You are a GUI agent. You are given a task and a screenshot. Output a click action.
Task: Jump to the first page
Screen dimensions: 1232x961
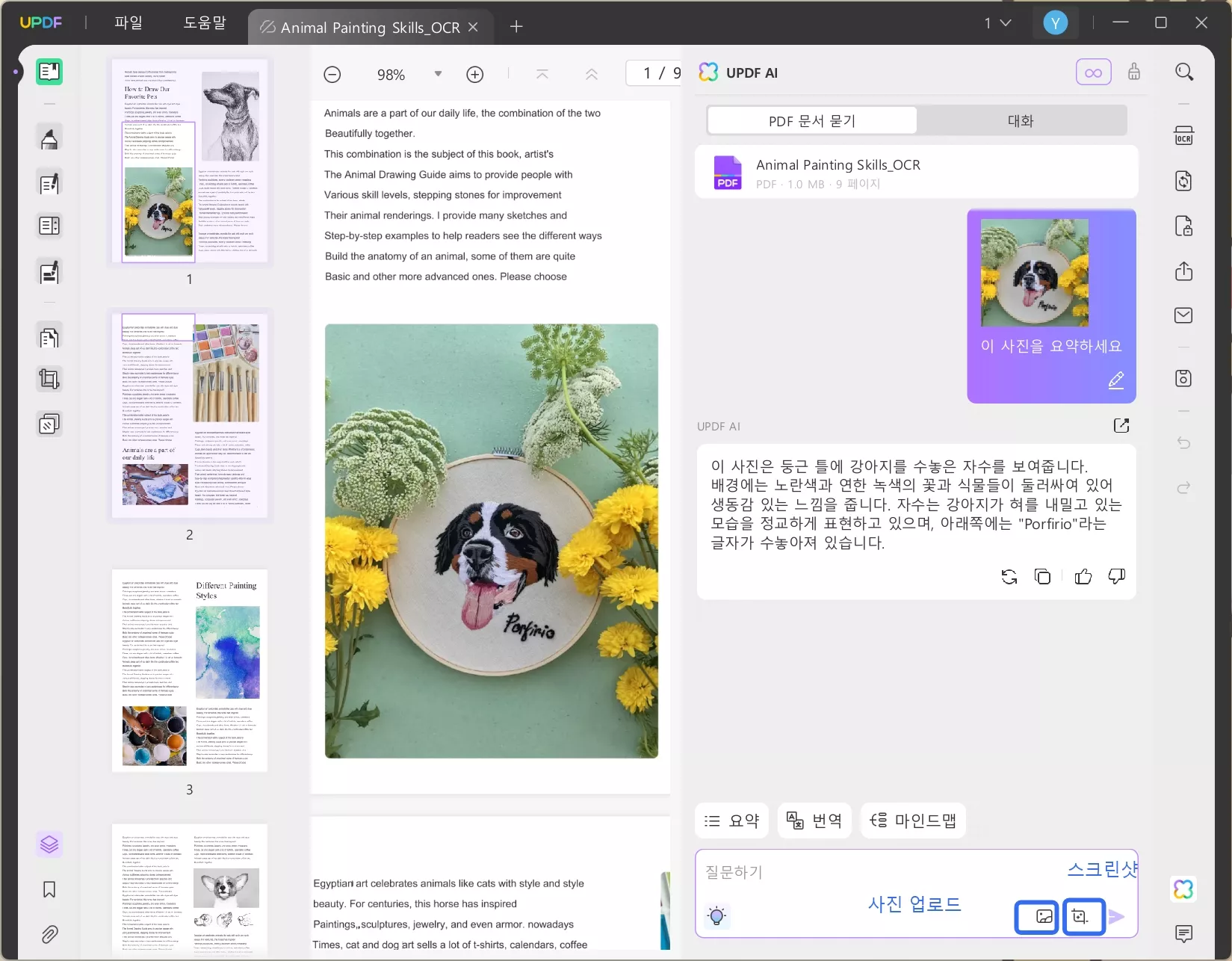click(x=542, y=75)
